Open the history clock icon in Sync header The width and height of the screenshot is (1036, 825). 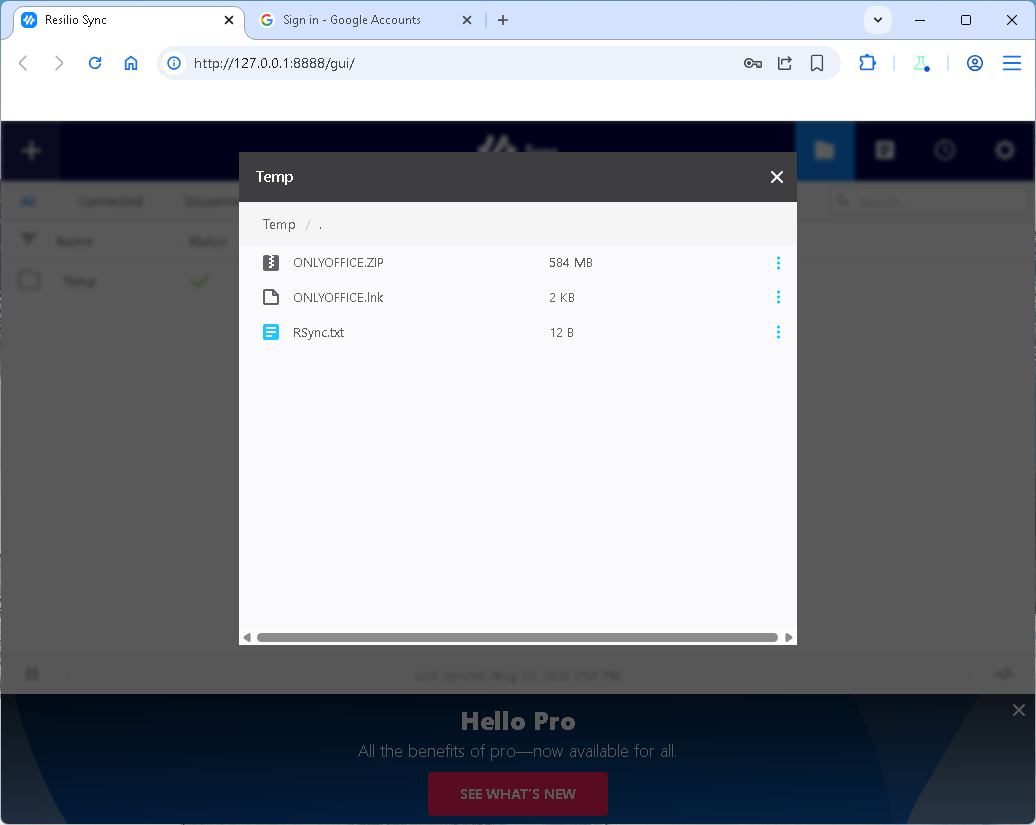click(945, 151)
